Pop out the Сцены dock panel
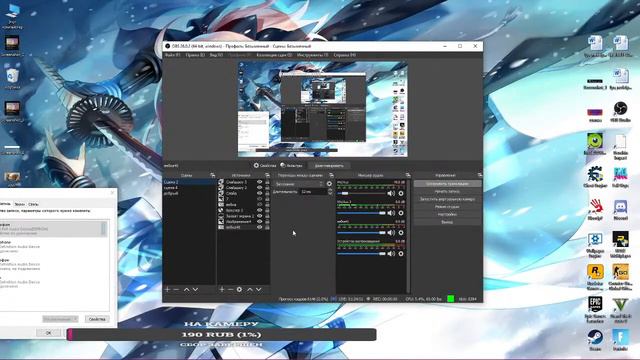640x360 pixels. coord(213,175)
